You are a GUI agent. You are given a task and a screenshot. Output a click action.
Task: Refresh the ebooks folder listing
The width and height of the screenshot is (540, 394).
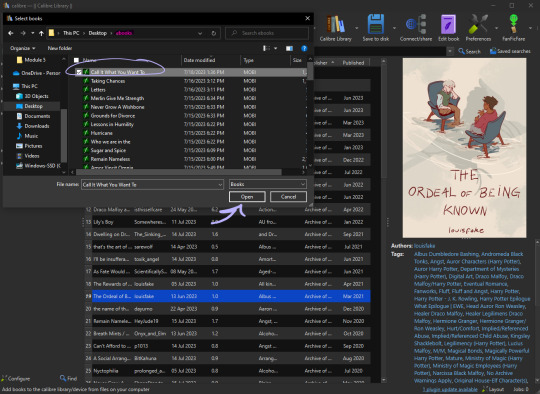(x=214, y=33)
